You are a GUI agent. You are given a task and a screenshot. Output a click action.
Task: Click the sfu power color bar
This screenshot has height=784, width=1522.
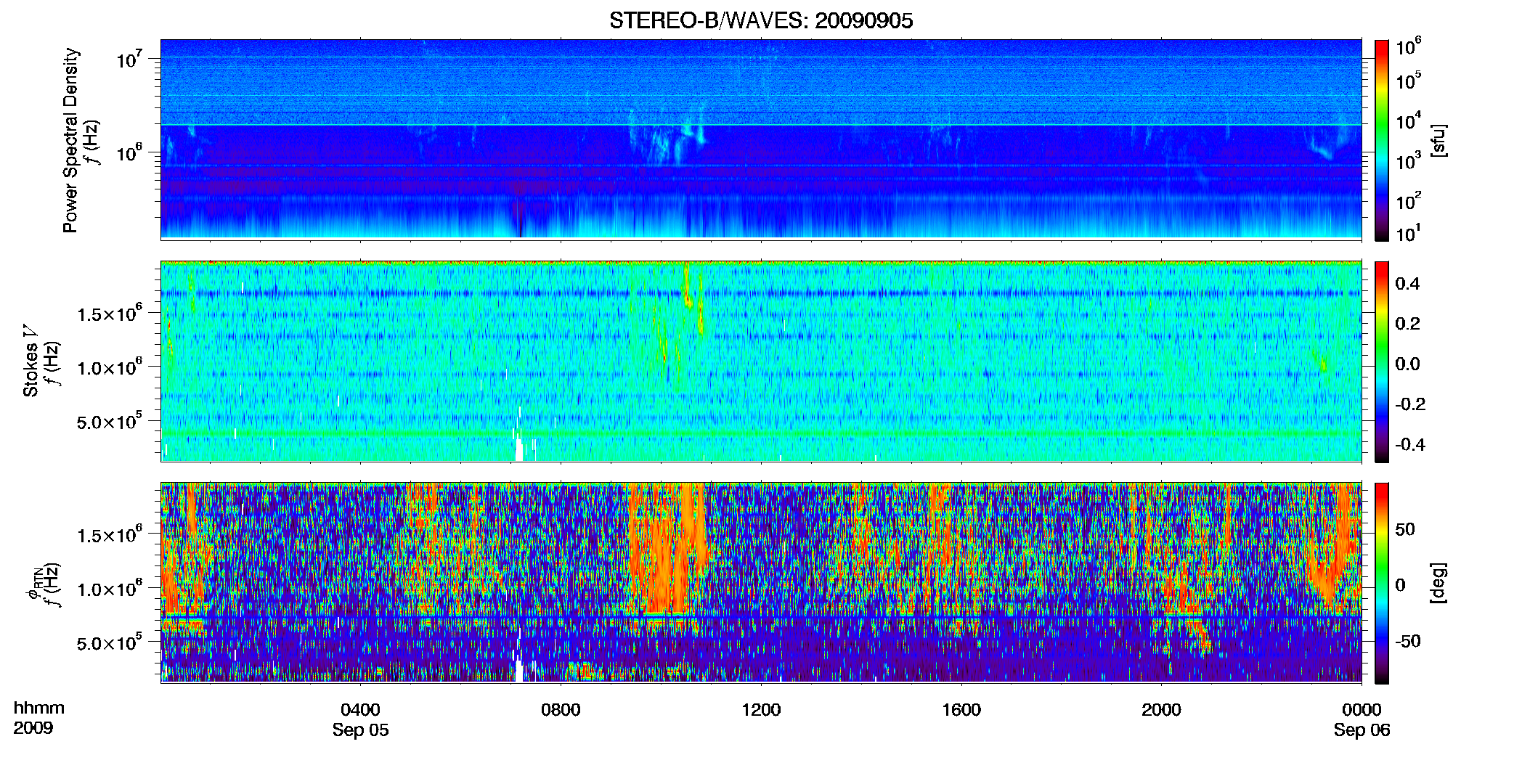pos(1382,140)
